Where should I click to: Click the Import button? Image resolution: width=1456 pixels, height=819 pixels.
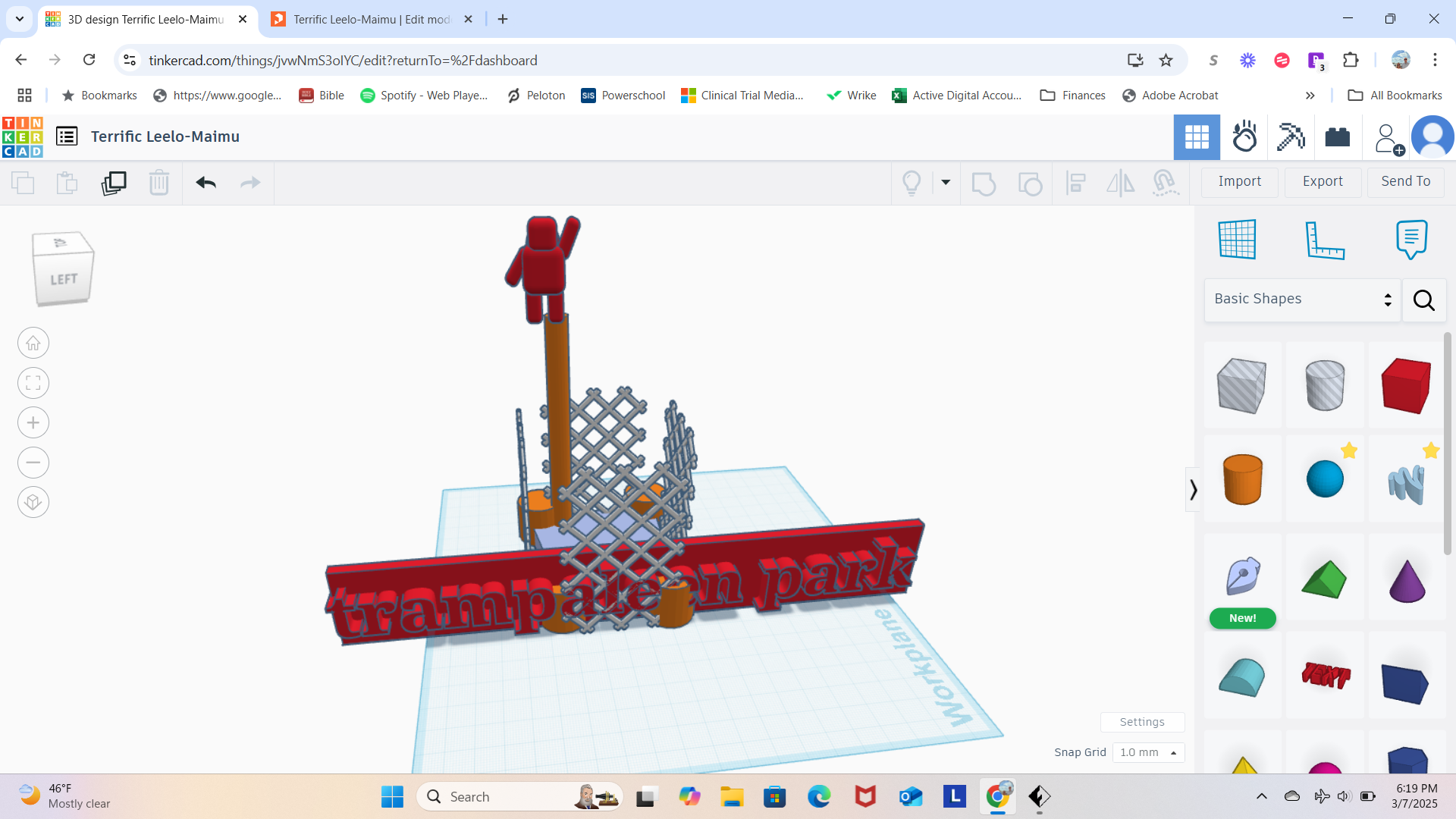pyautogui.click(x=1240, y=182)
